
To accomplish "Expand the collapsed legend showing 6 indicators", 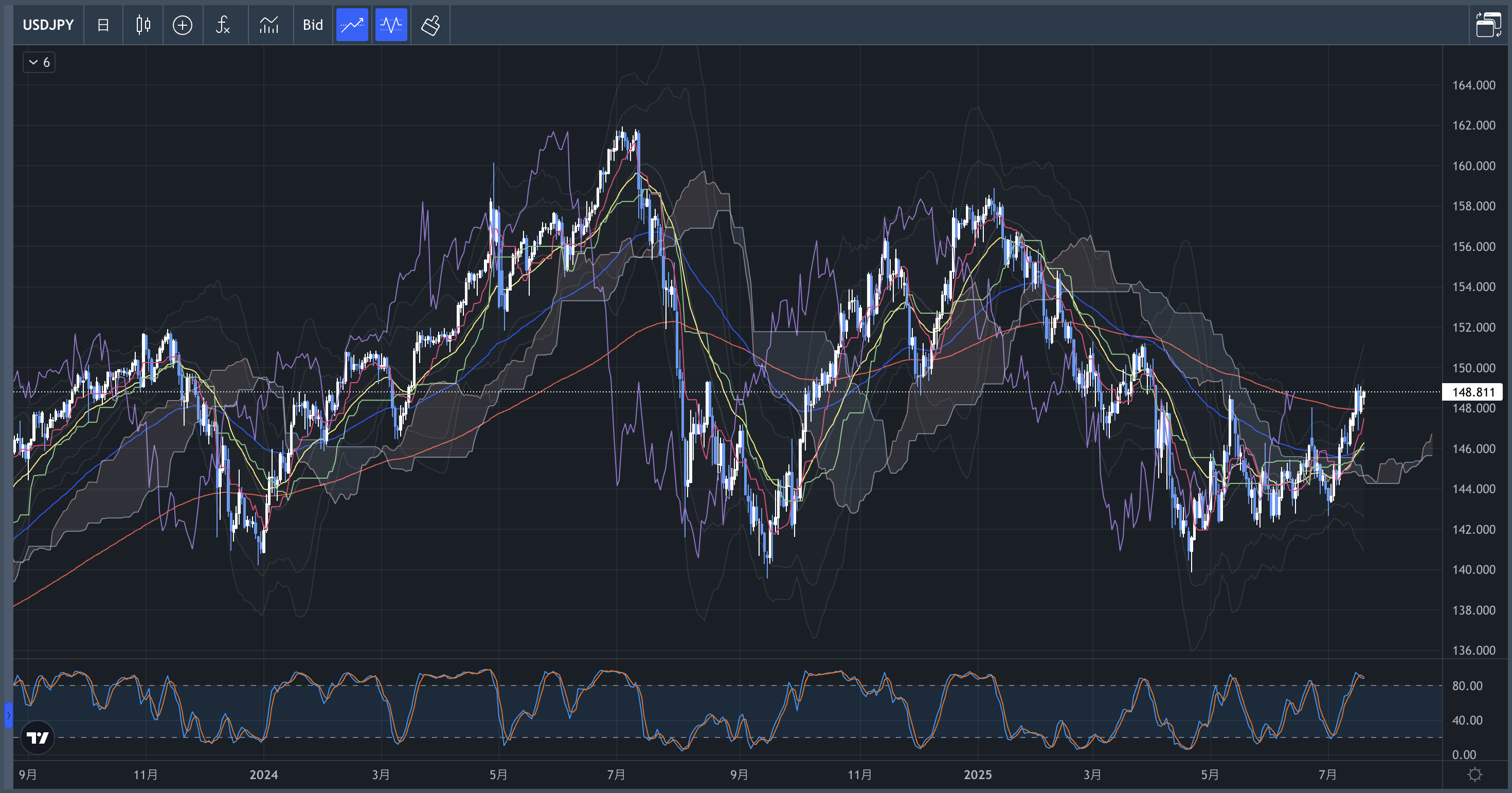I will pos(39,62).
